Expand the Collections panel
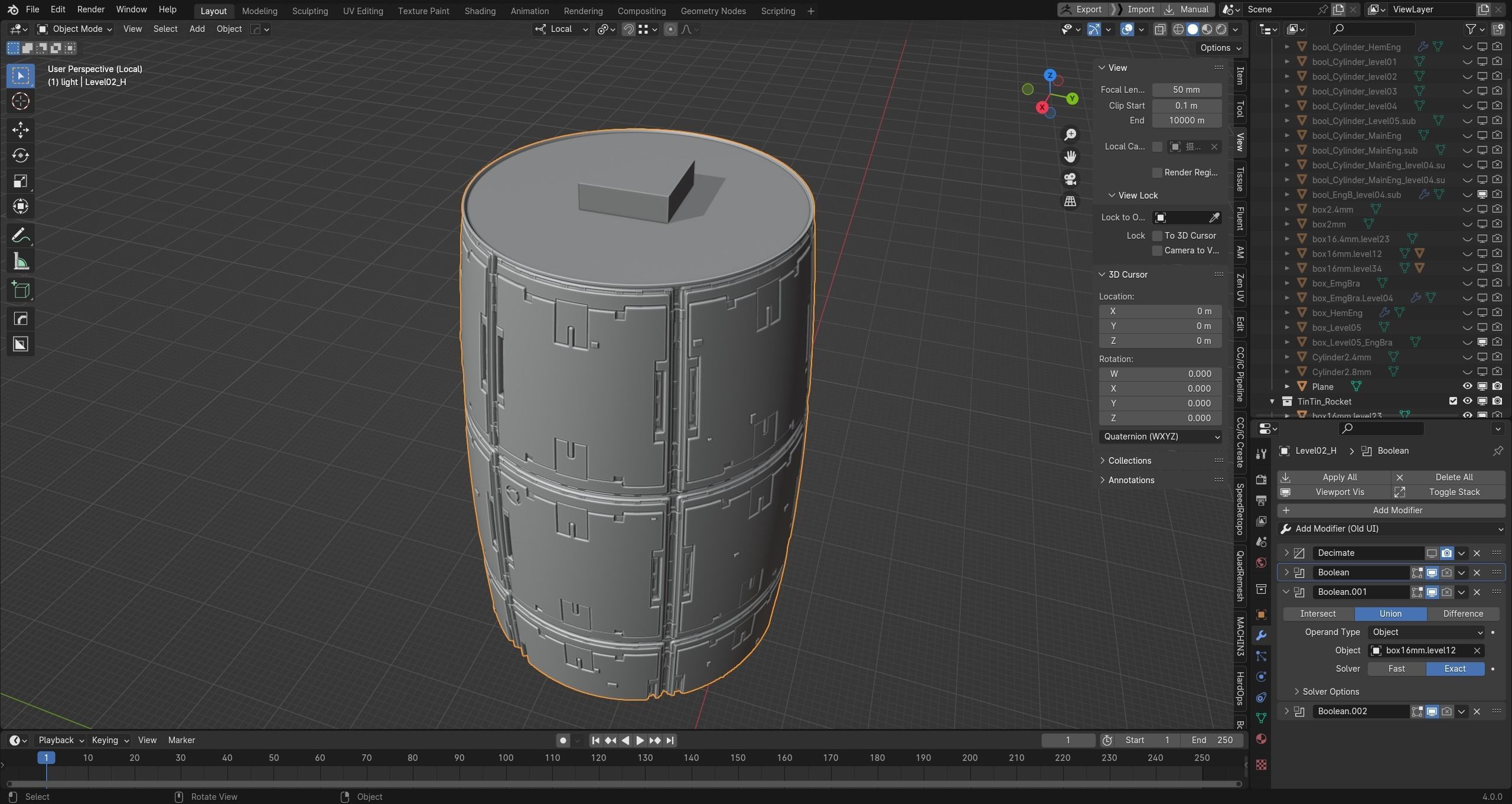Screen dimensions: 1512x804 tap(1129, 461)
